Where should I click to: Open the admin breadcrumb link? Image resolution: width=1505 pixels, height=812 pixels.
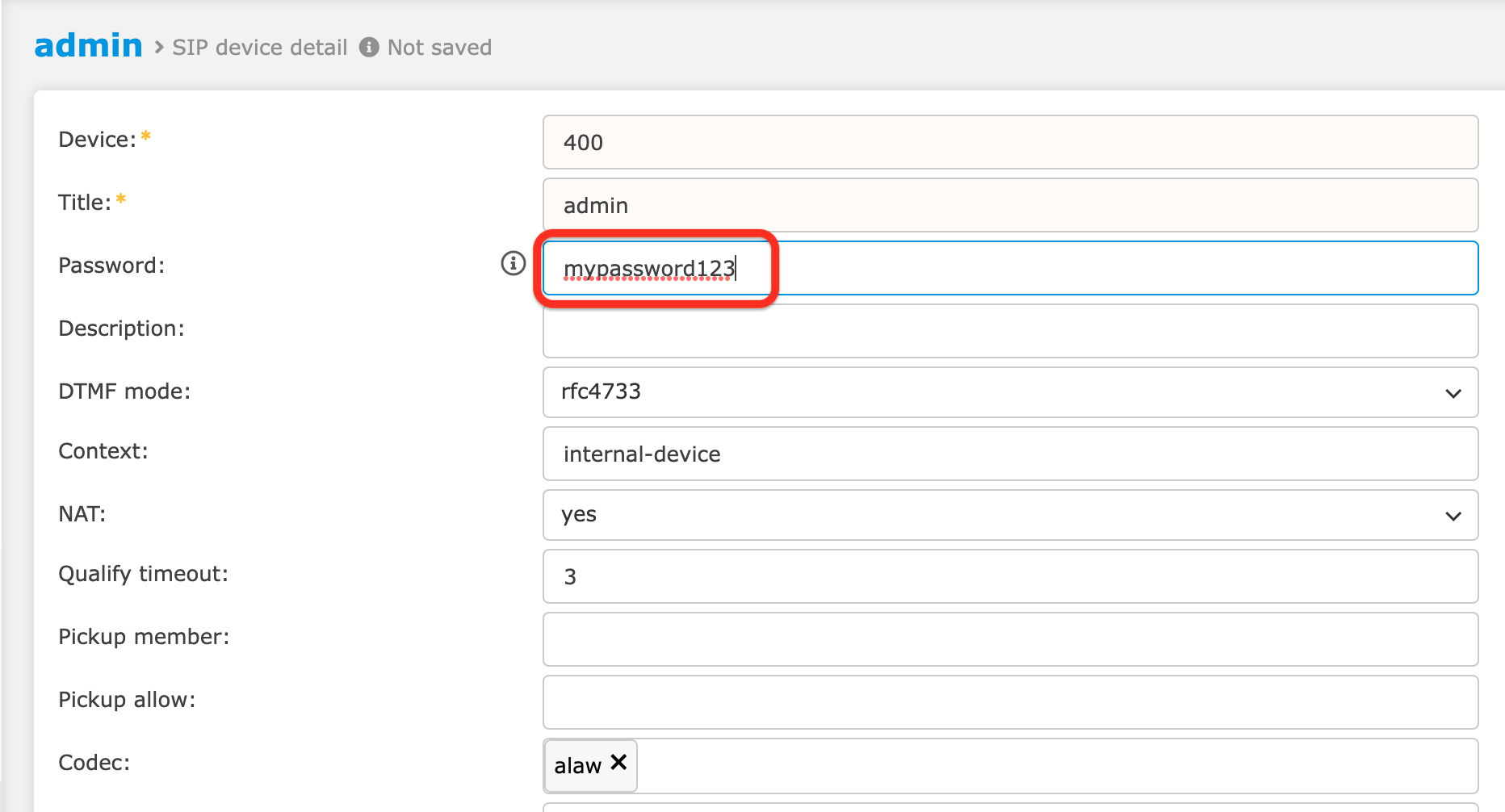88,46
